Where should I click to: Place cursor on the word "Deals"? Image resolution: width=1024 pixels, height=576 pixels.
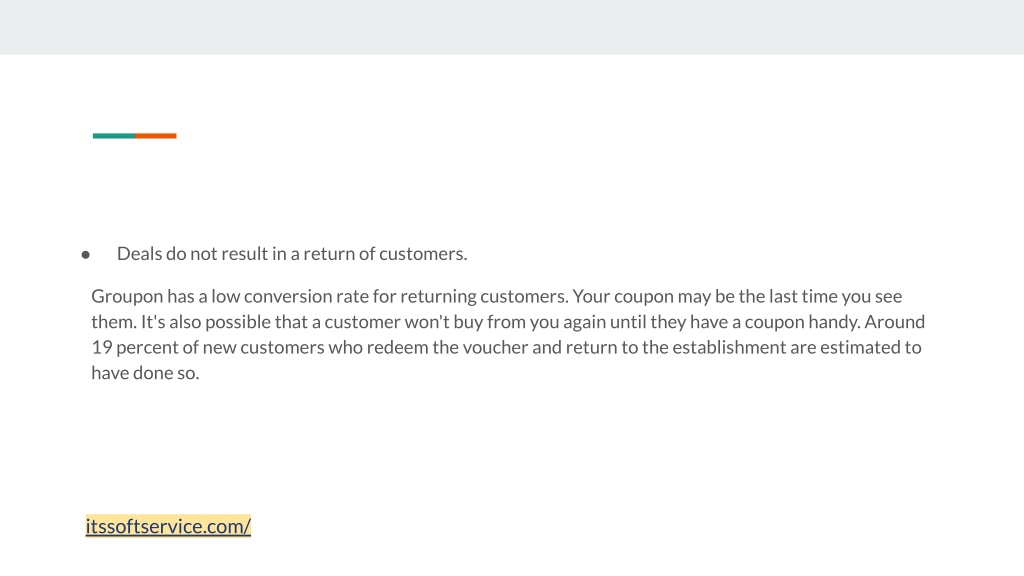click(139, 253)
